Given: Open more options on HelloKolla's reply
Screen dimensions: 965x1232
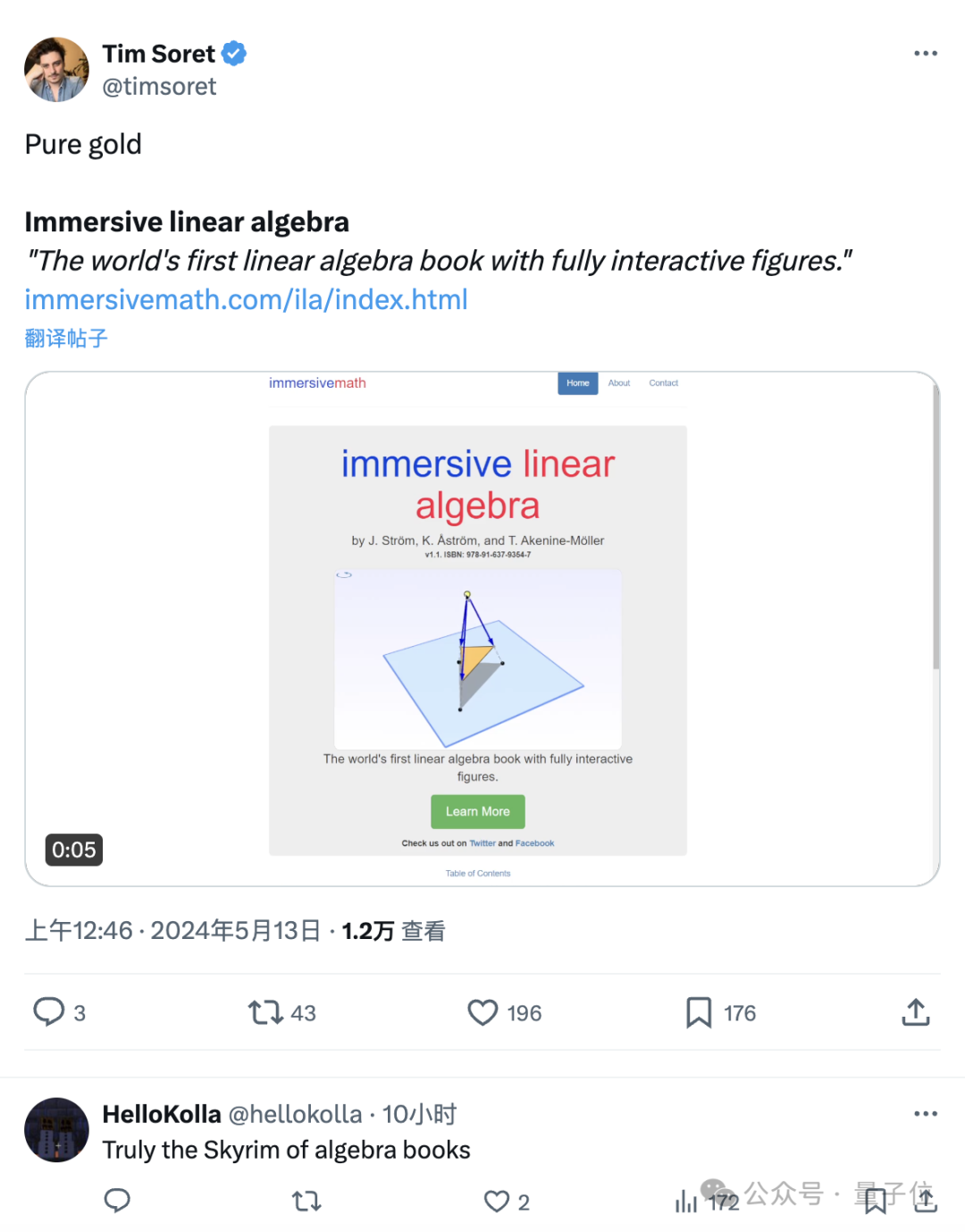Looking at the screenshot, I should pyautogui.click(x=926, y=1114).
